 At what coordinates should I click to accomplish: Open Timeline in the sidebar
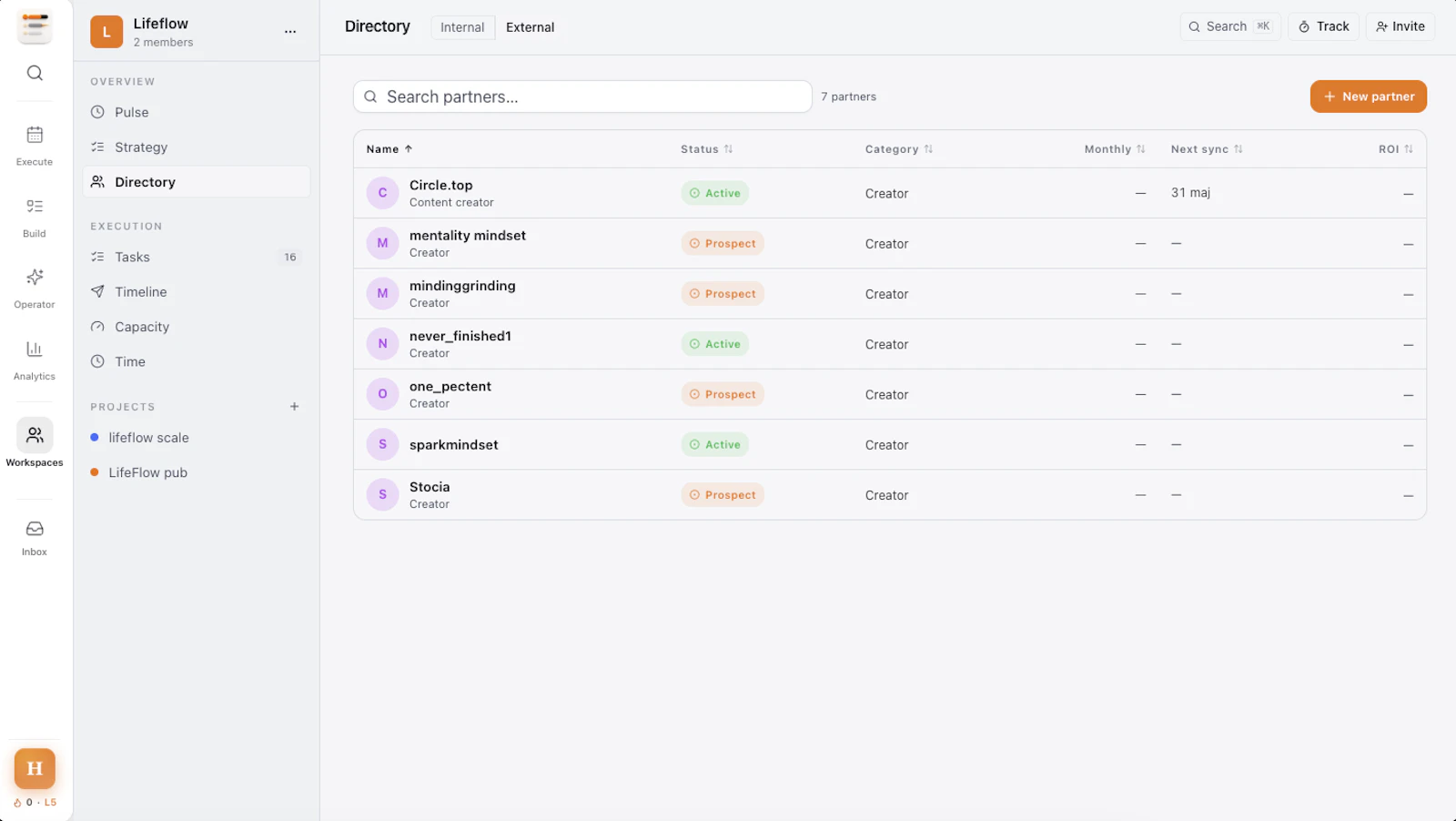(x=197, y=292)
